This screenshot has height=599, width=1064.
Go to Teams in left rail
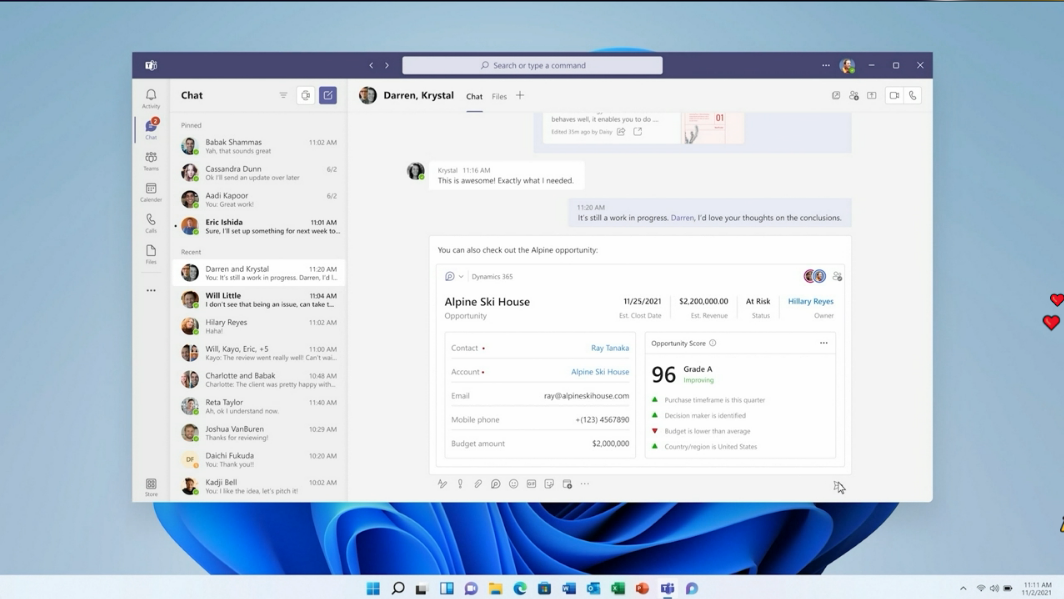[151, 161]
